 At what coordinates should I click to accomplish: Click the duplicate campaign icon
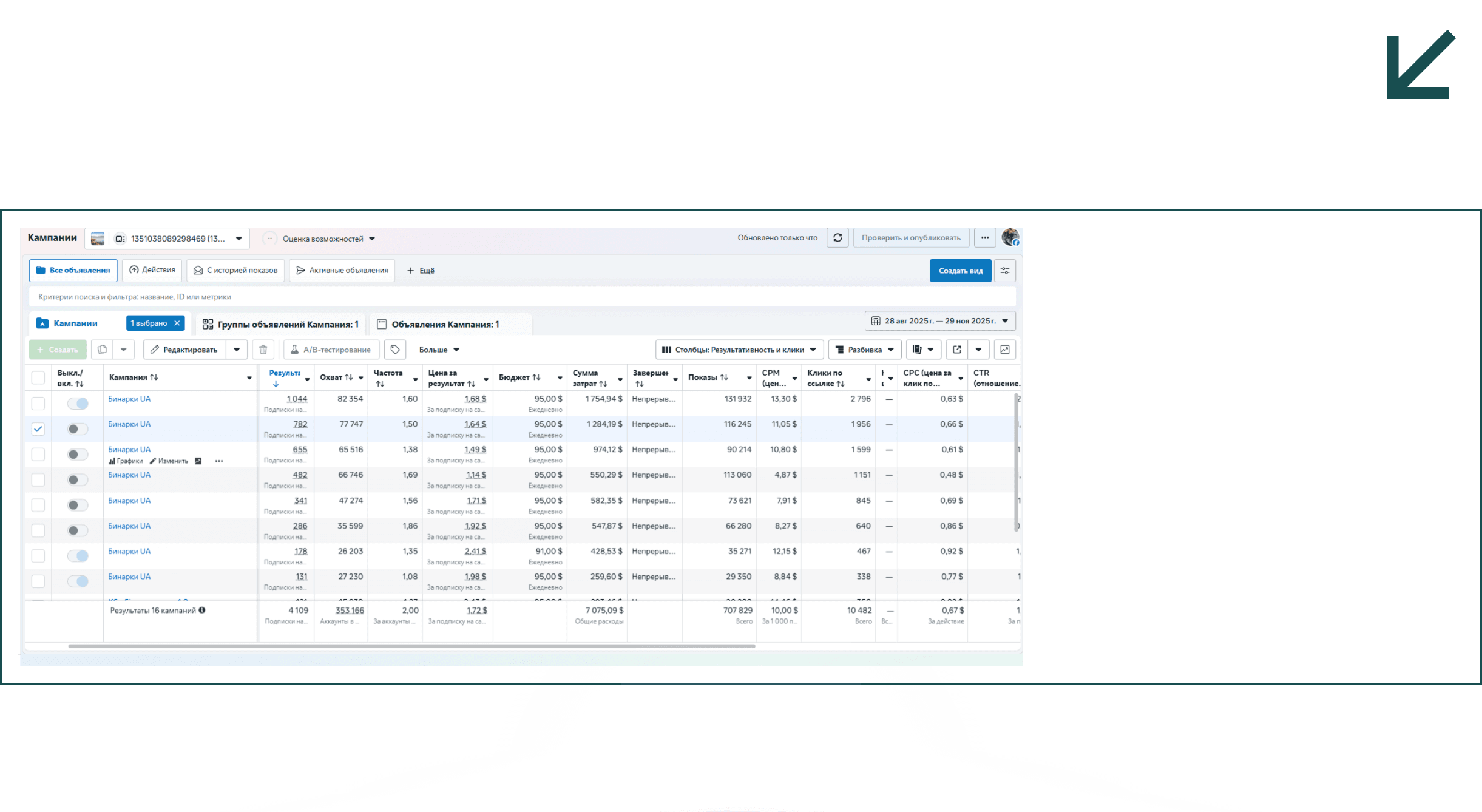pyautogui.click(x=103, y=350)
